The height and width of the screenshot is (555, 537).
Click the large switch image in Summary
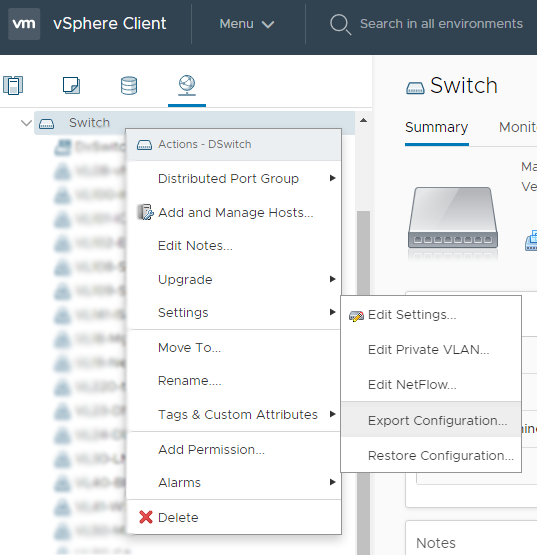click(x=453, y=218)
